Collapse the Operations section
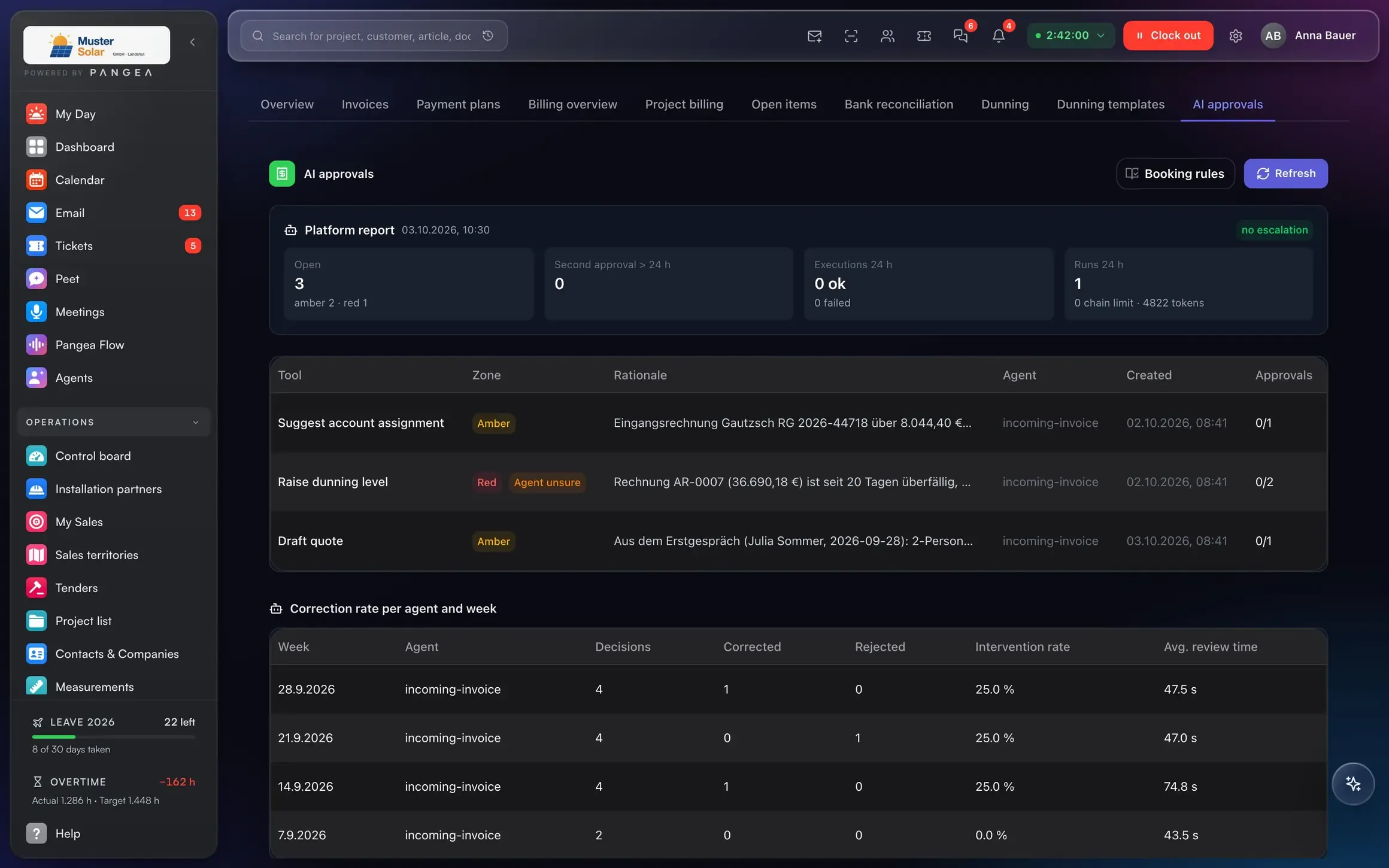This screenshot has height=868, width=1389. (114, 422)
